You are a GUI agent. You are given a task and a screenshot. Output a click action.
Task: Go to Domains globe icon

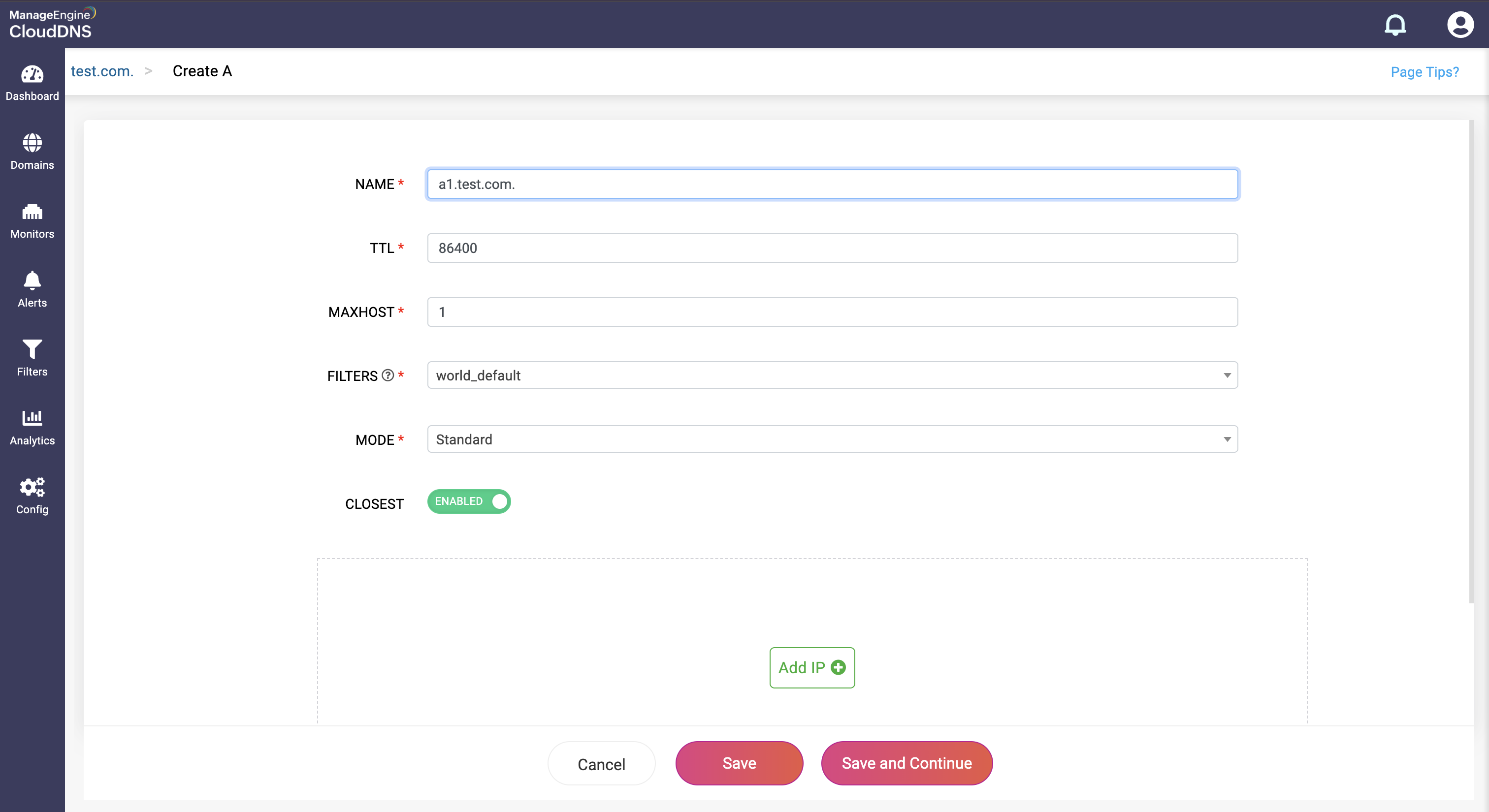[32, 143]
